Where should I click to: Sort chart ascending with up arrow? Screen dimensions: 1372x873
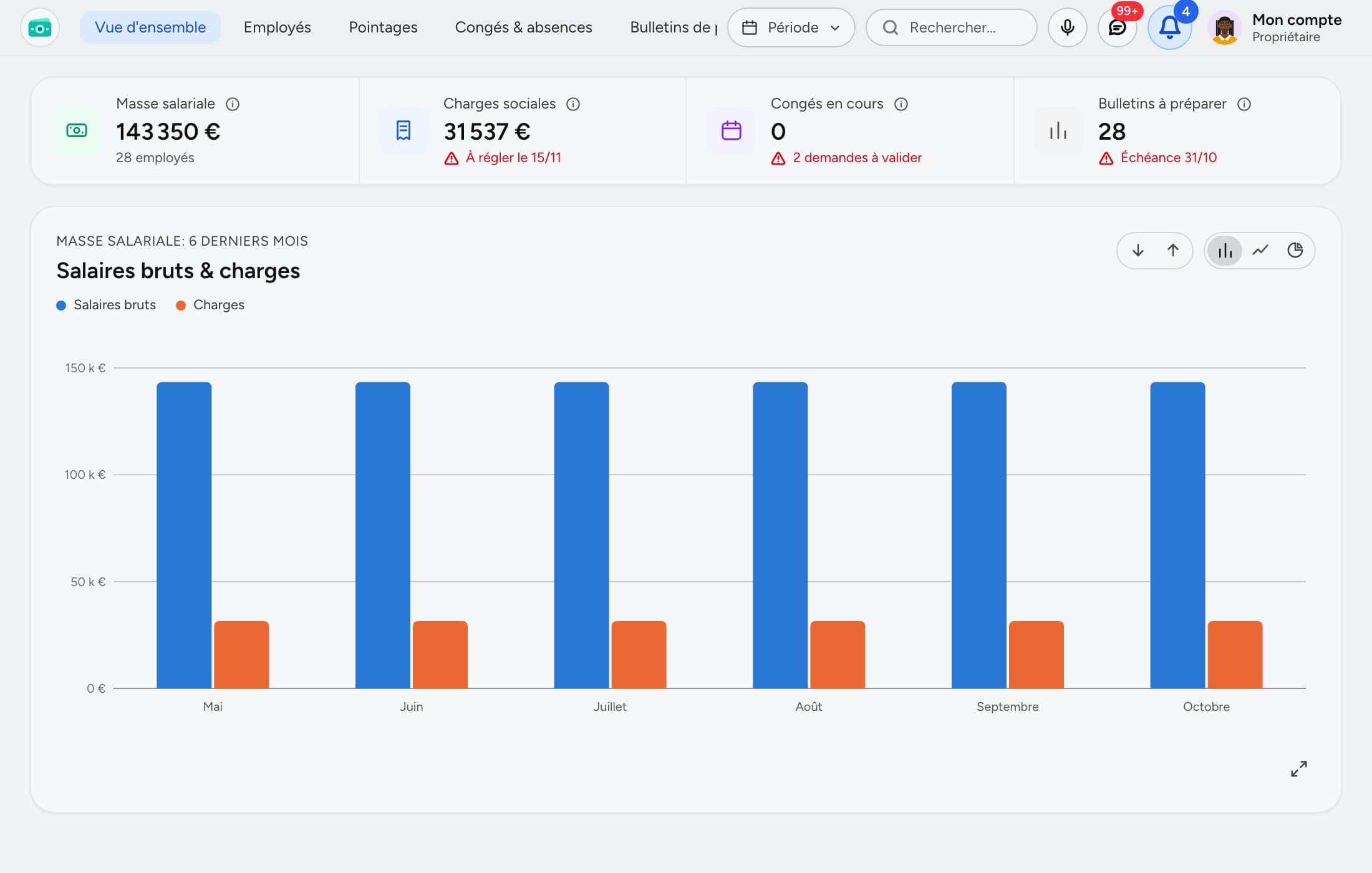tap(1172, 250)
